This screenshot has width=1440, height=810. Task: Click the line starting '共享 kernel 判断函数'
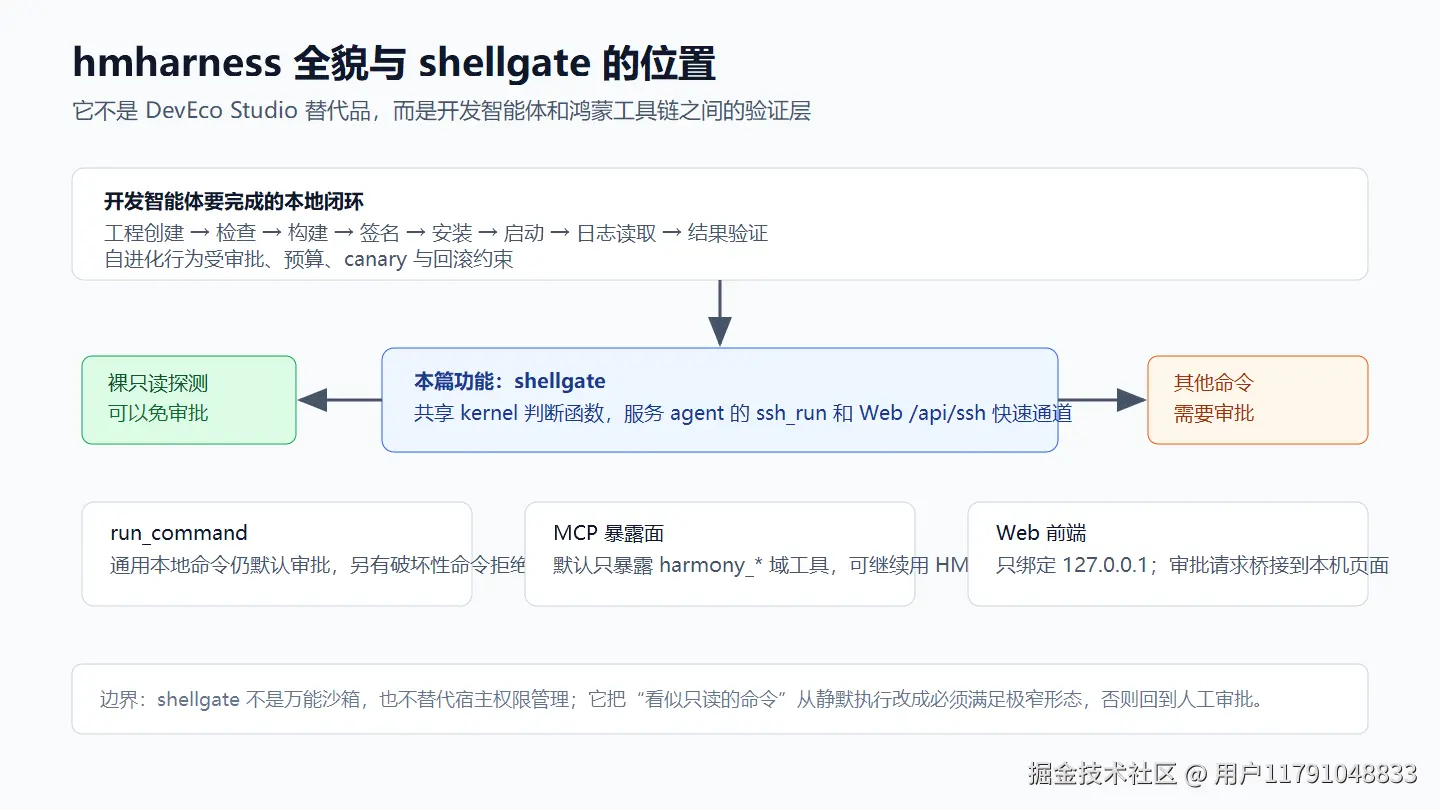pos(743,413)
